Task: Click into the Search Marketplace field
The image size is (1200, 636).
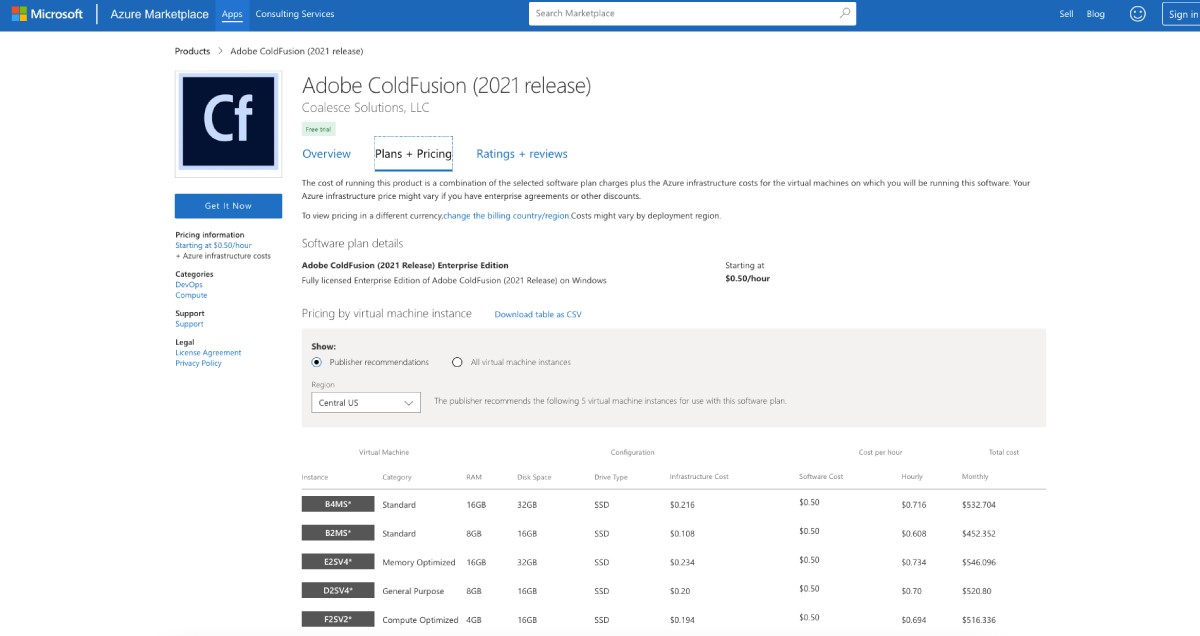Action: (680, 13)
